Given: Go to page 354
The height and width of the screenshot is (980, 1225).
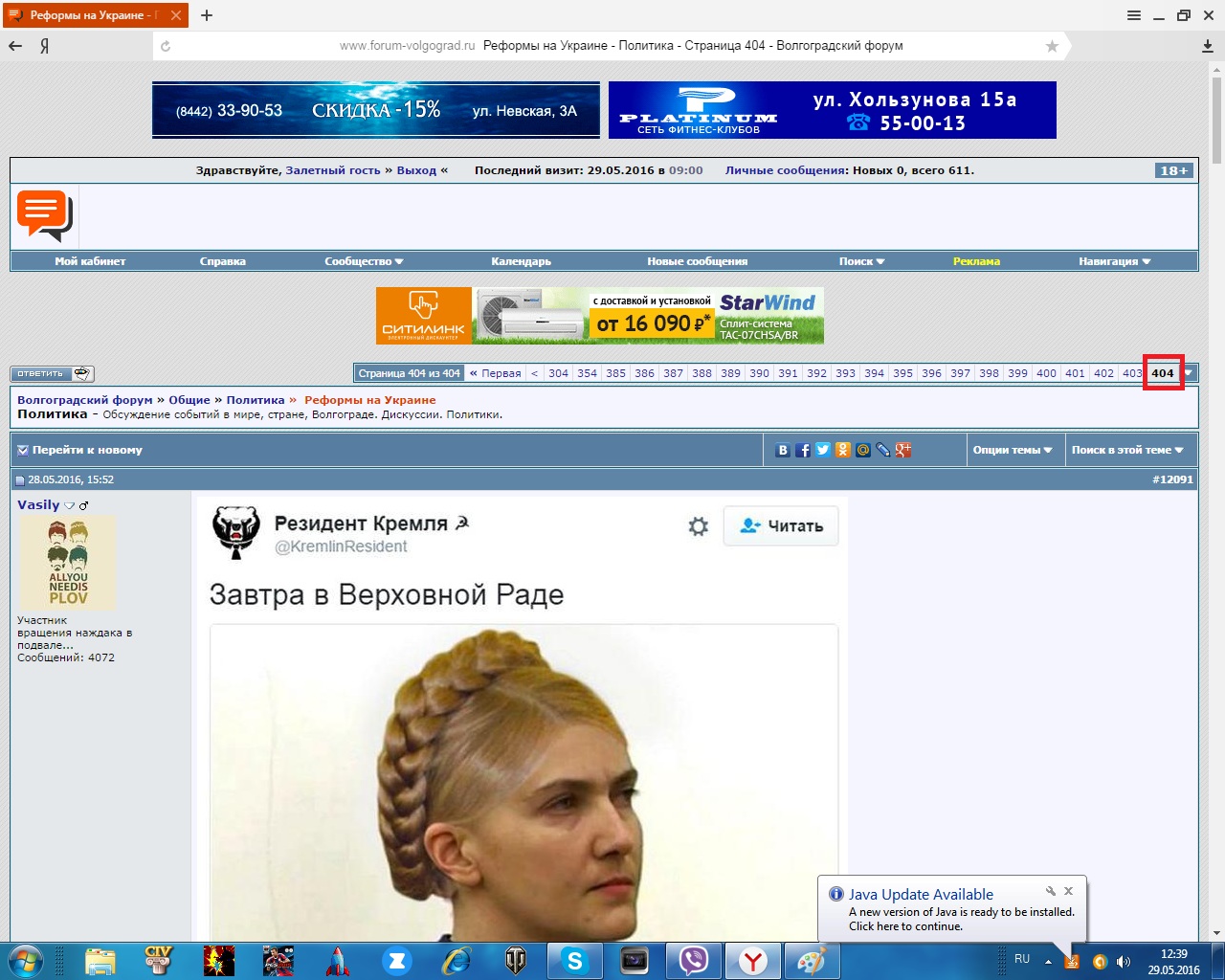Looking at the screenshot, I should point(587,373).
